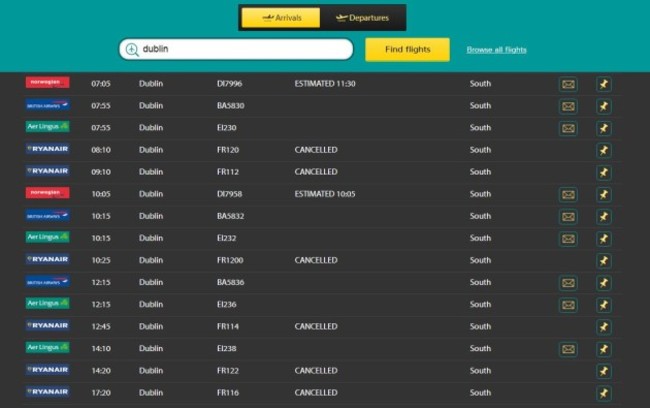The height and width of the screenshot is (408, 650).
Task: Click the magnifier search icon
Action: coord(132,49)
